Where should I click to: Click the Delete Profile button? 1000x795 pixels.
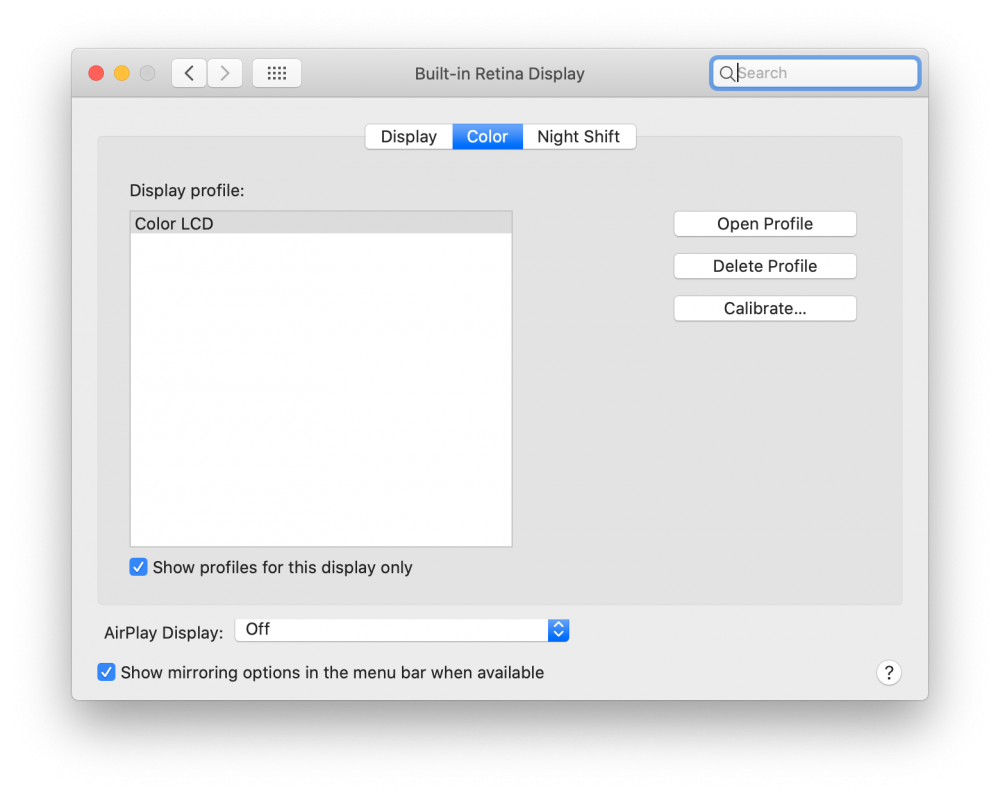click(x=764, y=266)
